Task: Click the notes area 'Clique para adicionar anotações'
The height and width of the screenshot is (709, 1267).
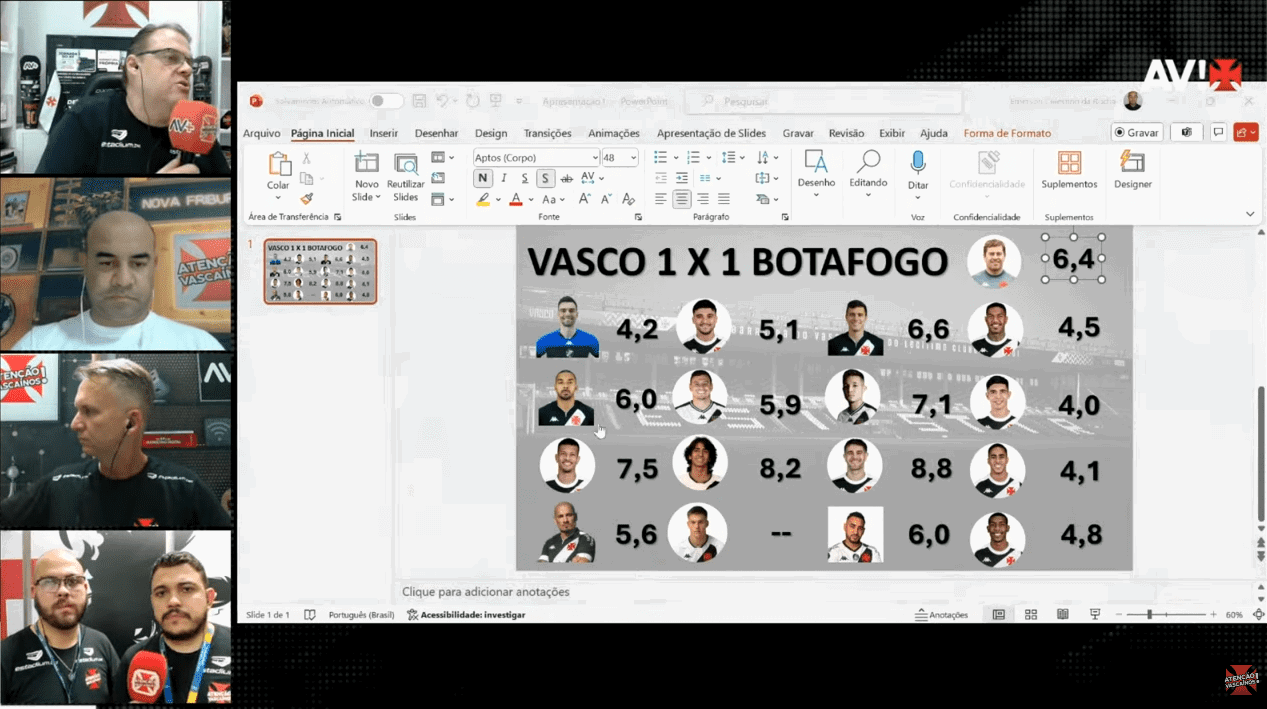Action: (486, 591)
